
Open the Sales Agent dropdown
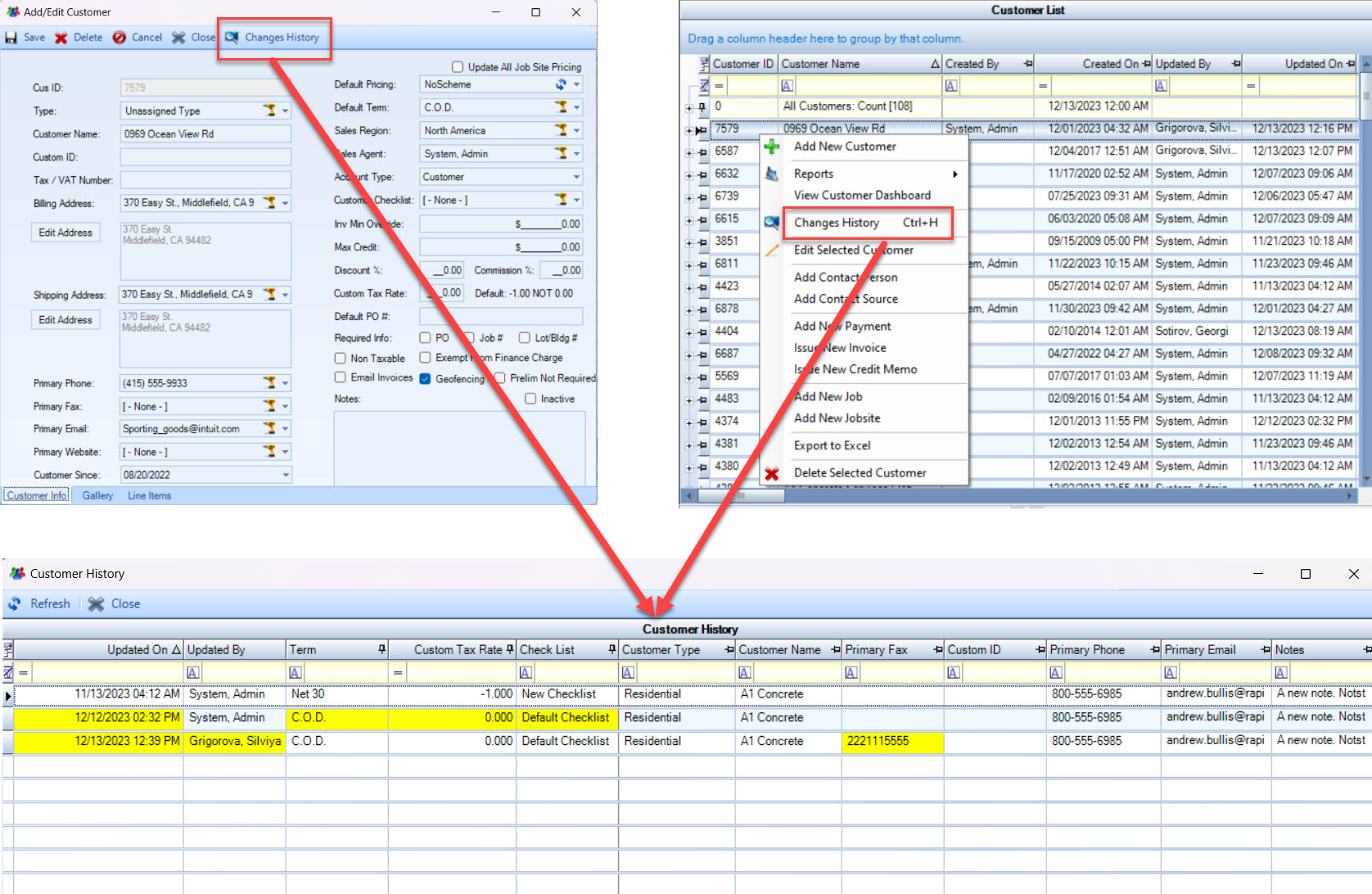(576, 153)
